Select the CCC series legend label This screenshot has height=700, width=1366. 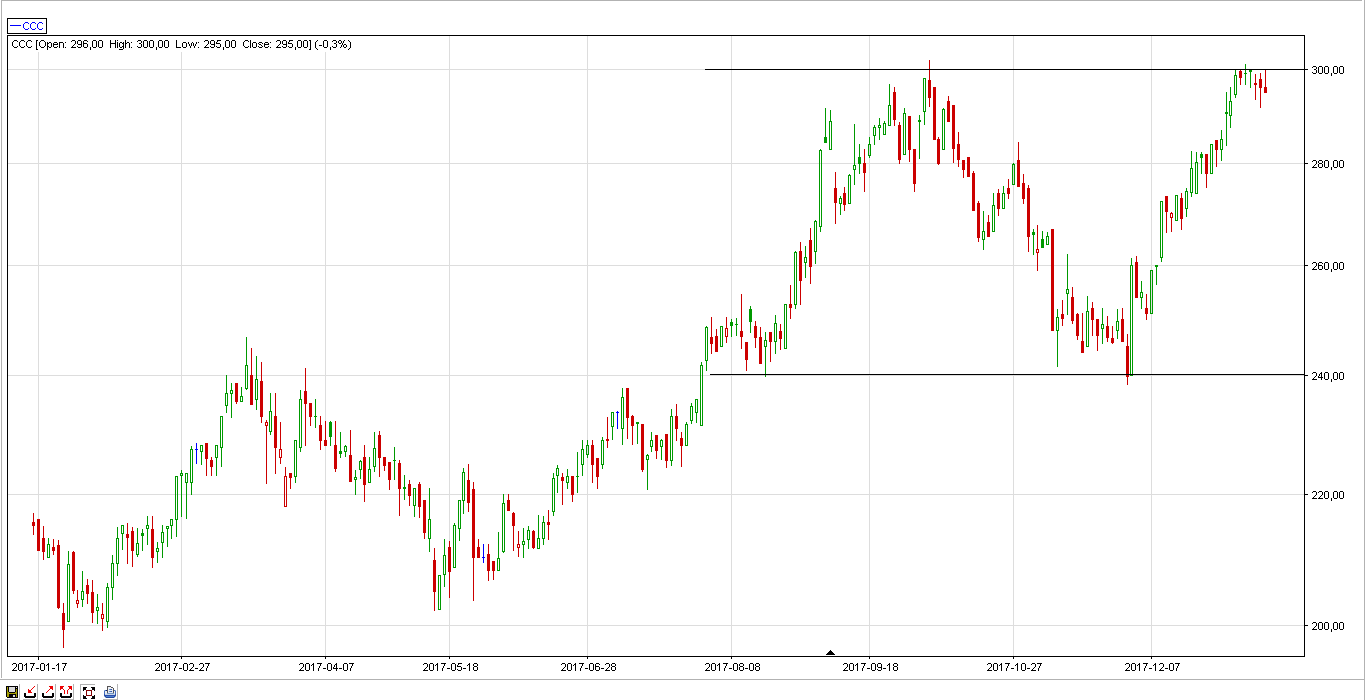[x=27, y=26]
